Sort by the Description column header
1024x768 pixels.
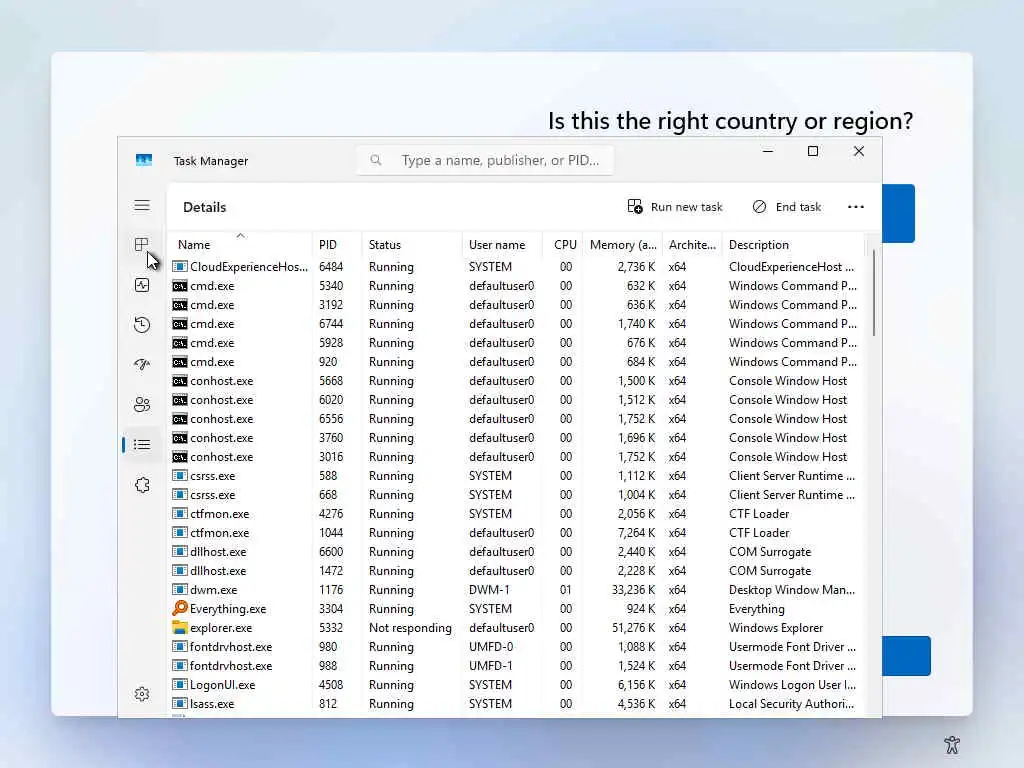pos(793,245)
